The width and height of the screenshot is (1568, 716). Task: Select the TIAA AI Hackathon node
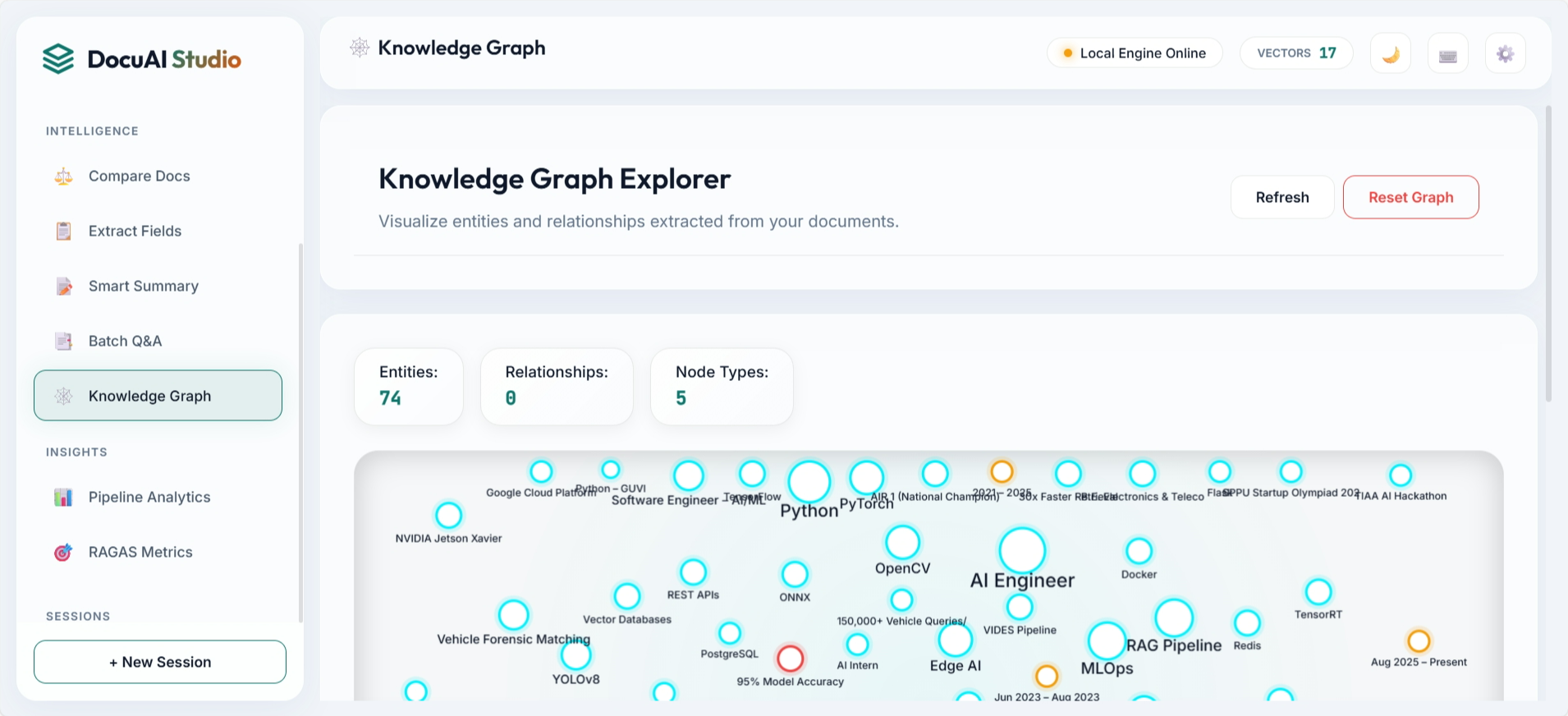pyautogui.click(x=1401, y=475)
